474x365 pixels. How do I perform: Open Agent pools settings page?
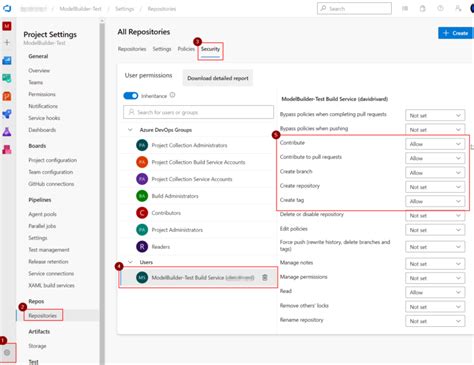[42, 214]
